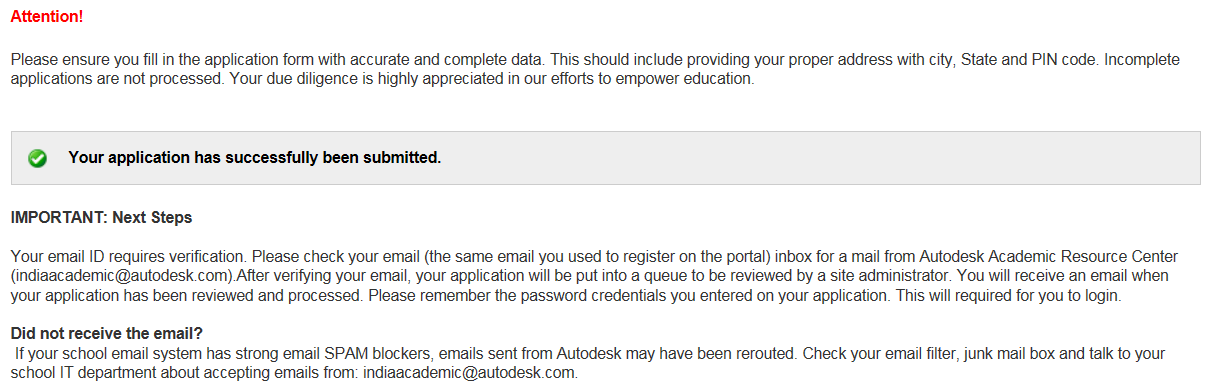Click empty area of gray confirmation banner
The width and height of the screenshot is (1205, 390).
click(x=800, y=158)
